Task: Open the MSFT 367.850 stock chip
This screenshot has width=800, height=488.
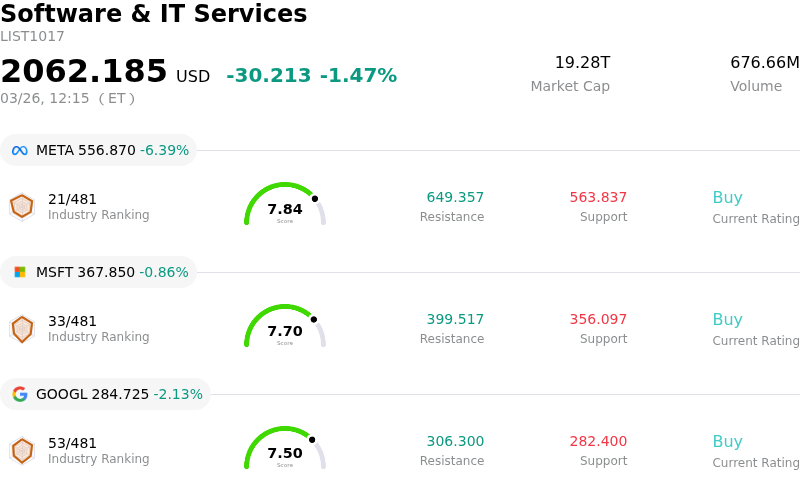Action: coord(99,272)
